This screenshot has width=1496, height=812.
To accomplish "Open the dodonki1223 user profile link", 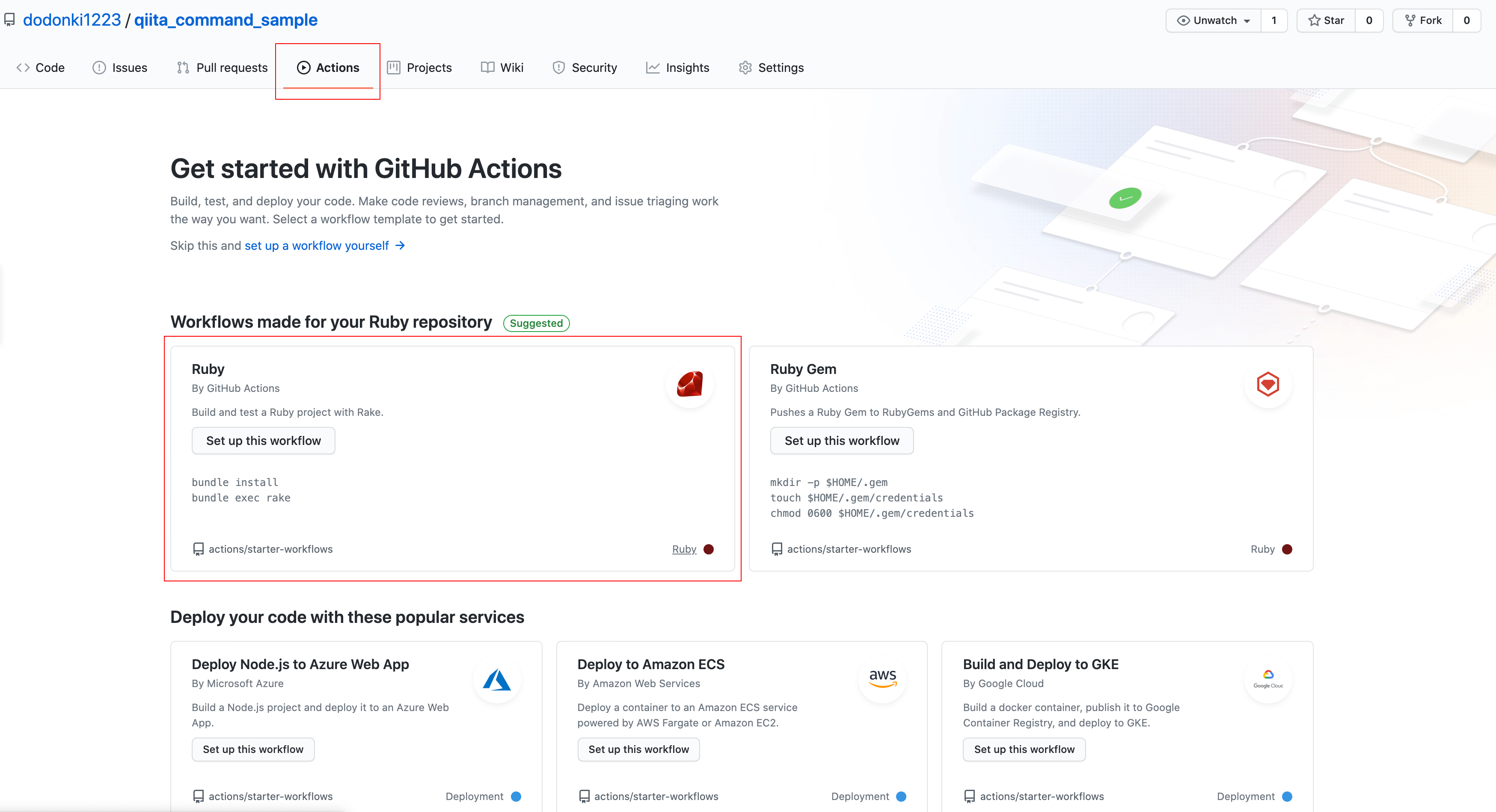I will tap(72, 20).
